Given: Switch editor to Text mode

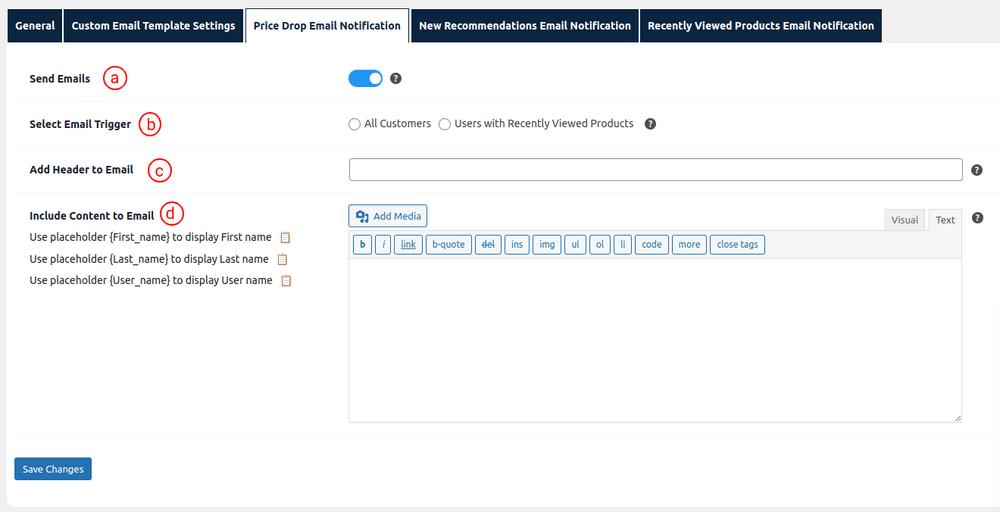Looking at the screenshot, I should 945,220.
